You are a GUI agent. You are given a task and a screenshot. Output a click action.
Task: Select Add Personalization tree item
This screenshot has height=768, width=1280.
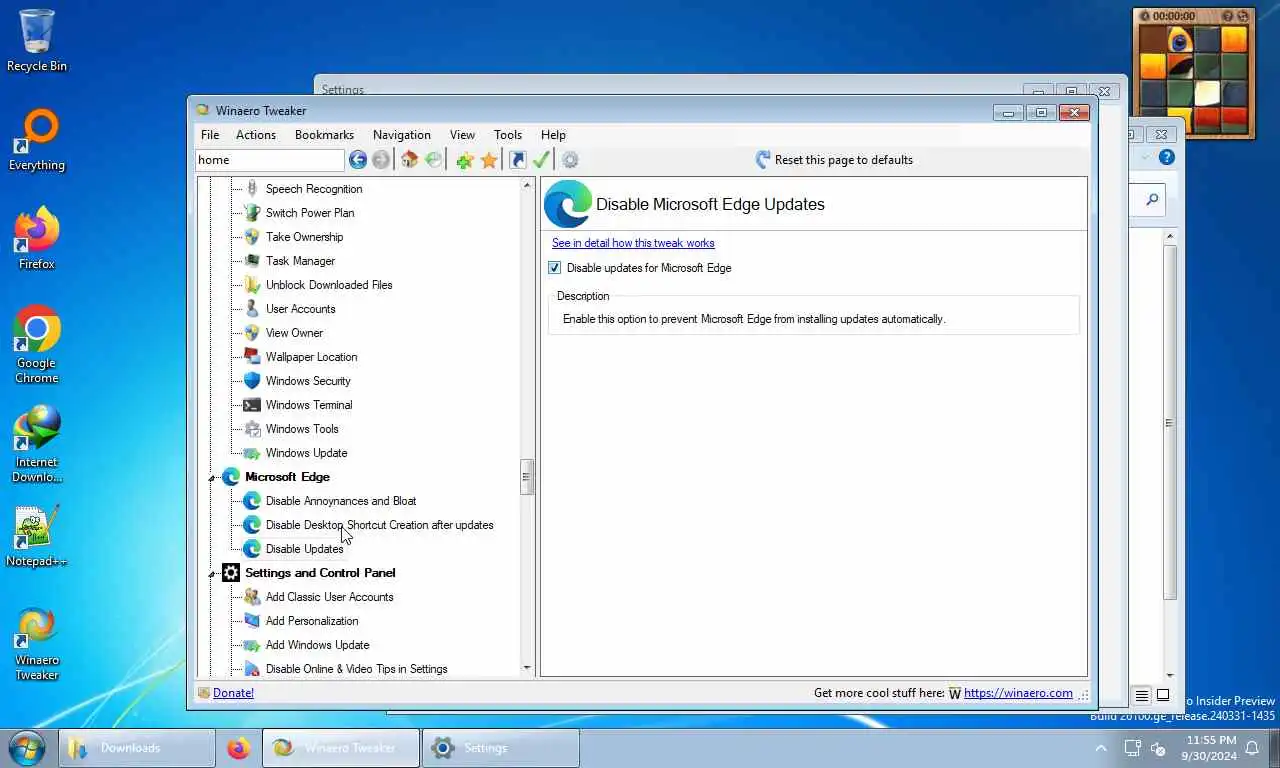312,621
